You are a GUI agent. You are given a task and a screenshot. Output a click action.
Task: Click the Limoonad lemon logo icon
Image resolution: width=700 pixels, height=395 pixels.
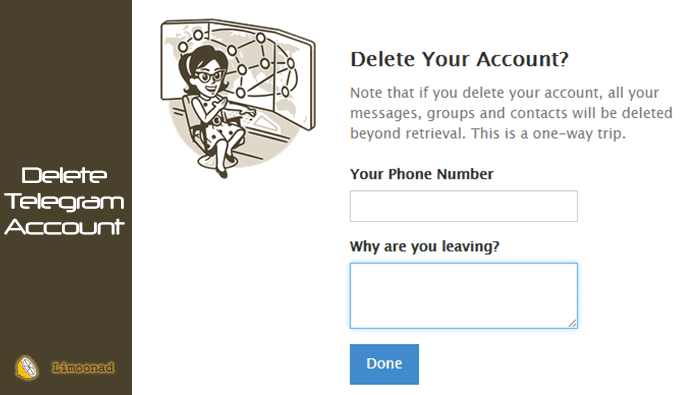pos(27,368)
